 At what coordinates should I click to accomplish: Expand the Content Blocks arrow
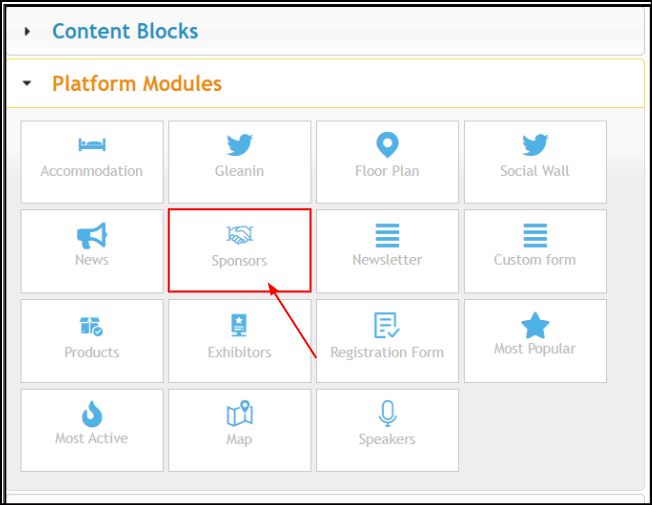(x=27, y=31)
